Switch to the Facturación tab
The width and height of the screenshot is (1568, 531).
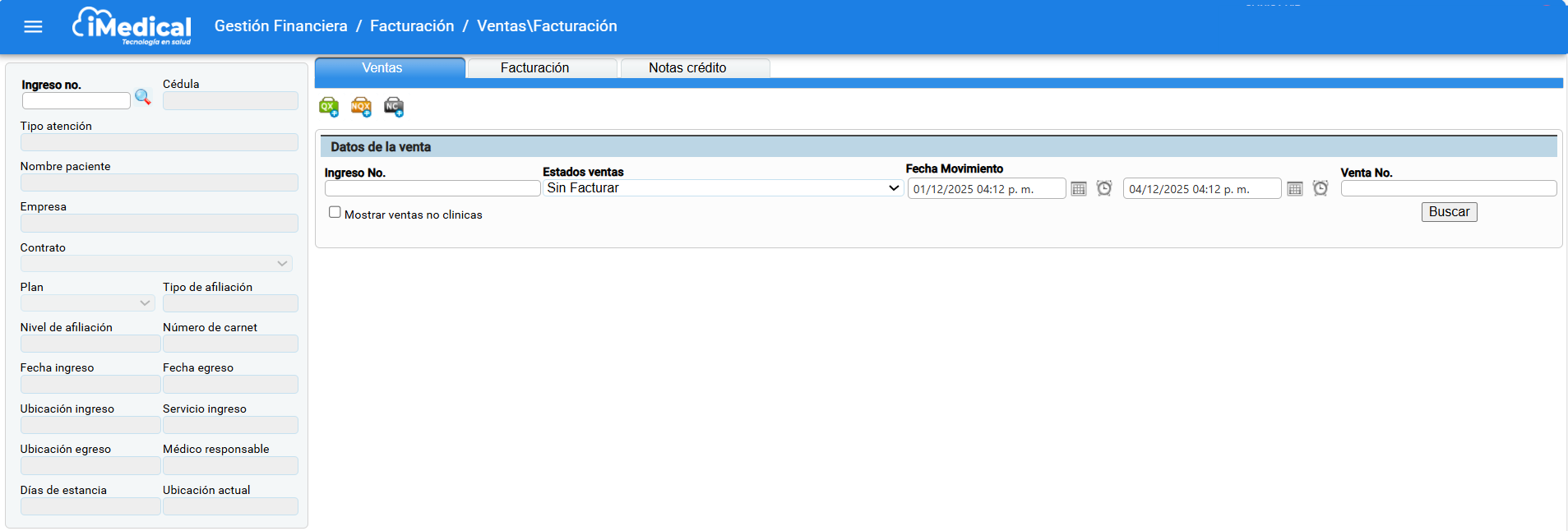(x=534, y=68)
